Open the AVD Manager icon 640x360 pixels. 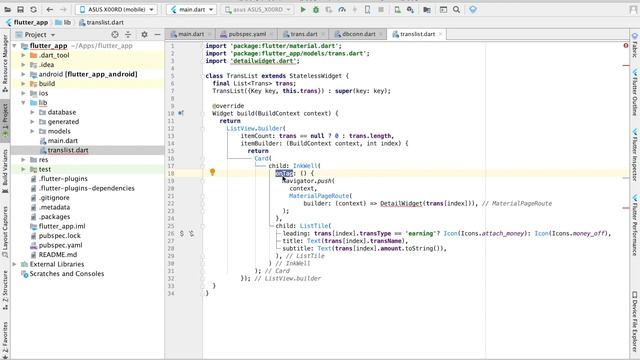[397, 9]
